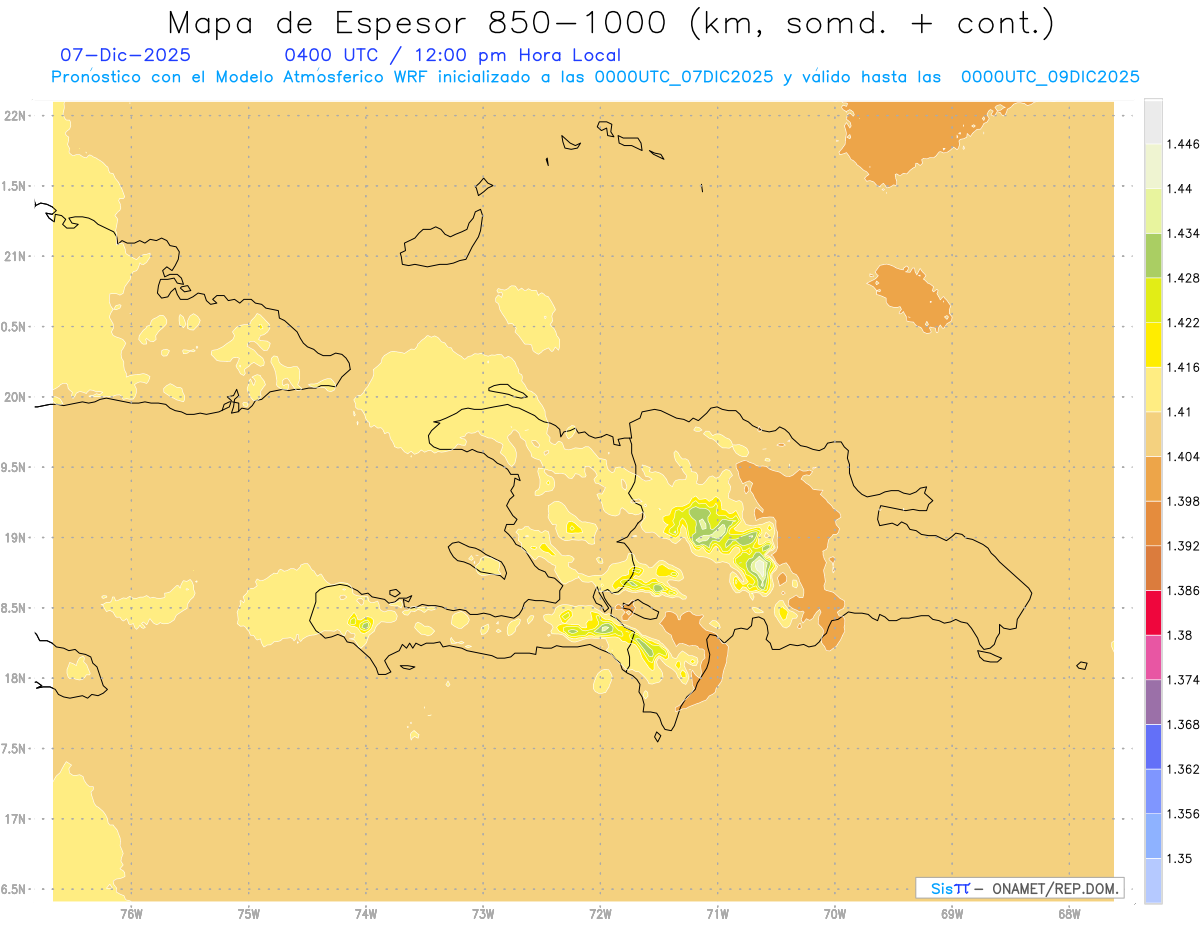Click the "ONAMET/REP.DOM." source label
This screenshot has height=927, width=1200.
point(1055,888)
